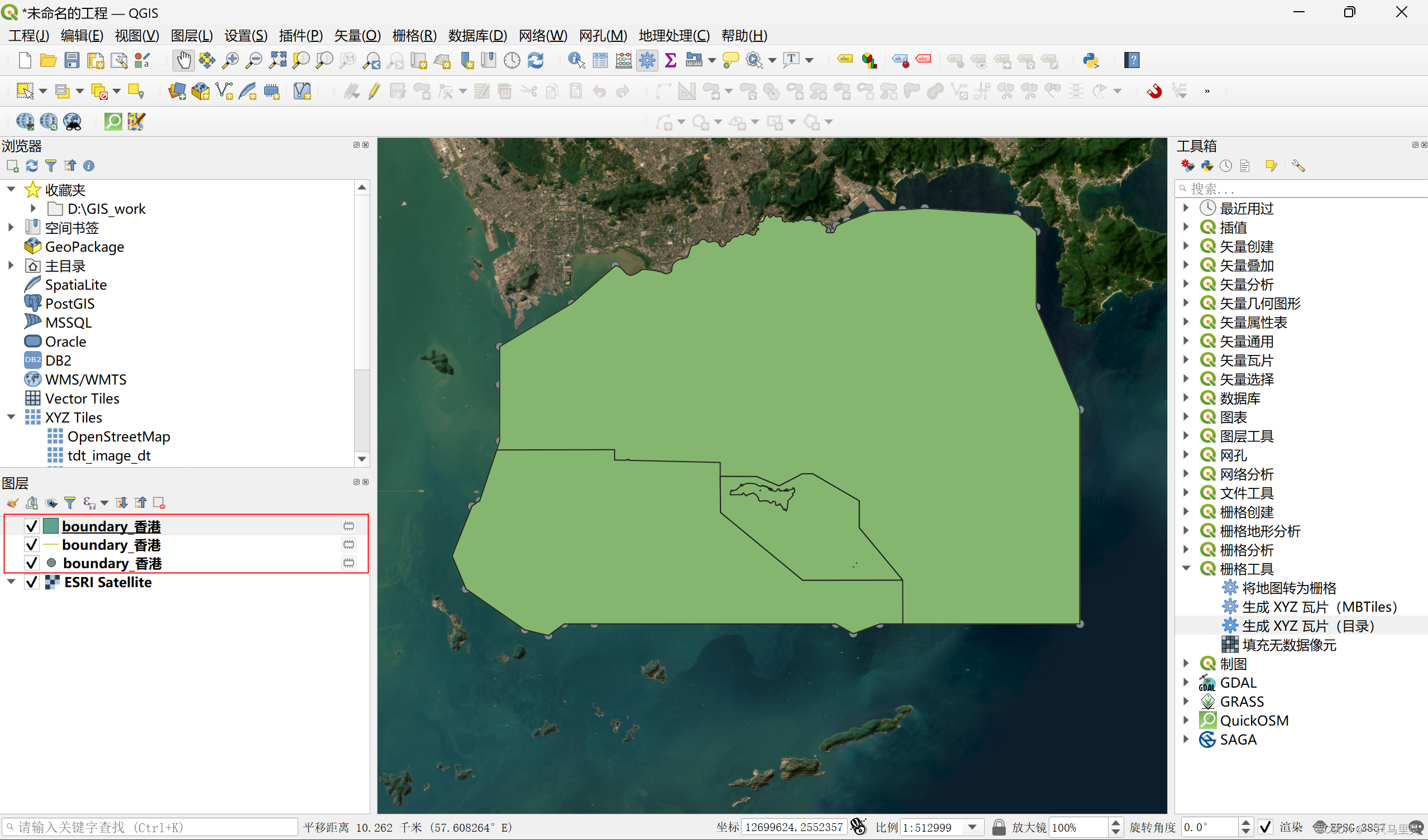
Task: Select the Pan Map hand tool
Action: (183, 60)
